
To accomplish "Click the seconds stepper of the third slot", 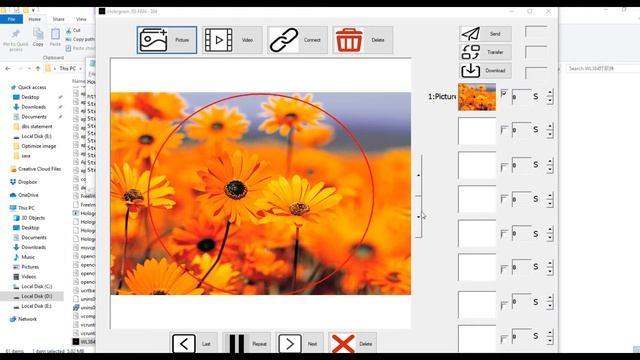I will [550, 165].
